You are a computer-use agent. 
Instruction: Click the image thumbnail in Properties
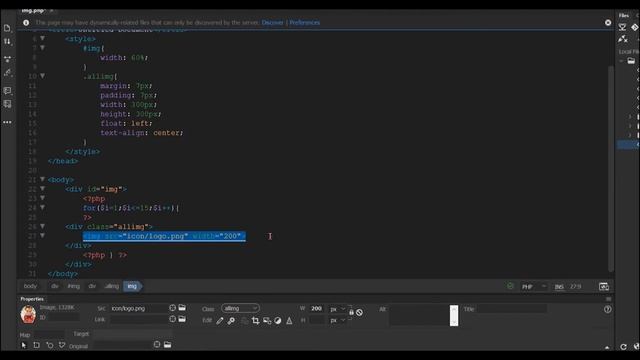point(28,314)
